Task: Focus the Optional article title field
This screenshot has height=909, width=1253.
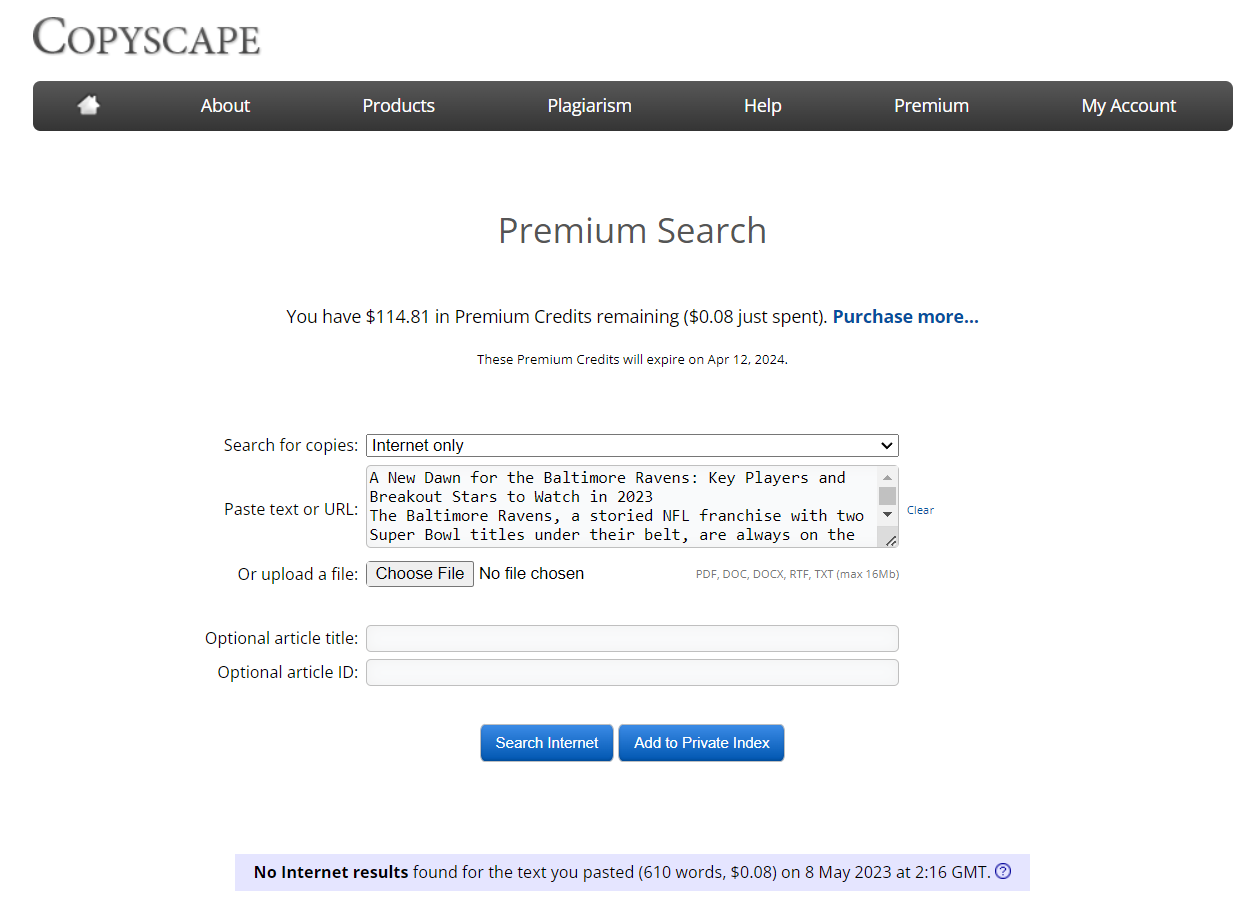Action: (632, 638)
